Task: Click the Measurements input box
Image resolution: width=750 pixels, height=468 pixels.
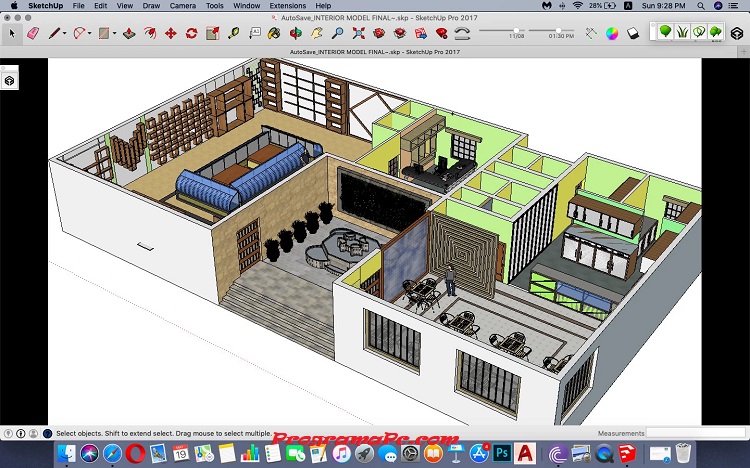Action: click(x=695, y=433)
